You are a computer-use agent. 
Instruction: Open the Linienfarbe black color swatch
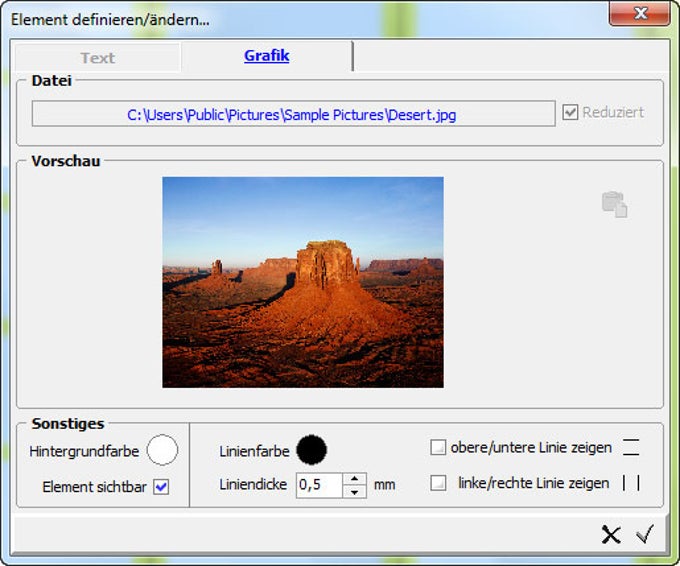pos(311,450)
